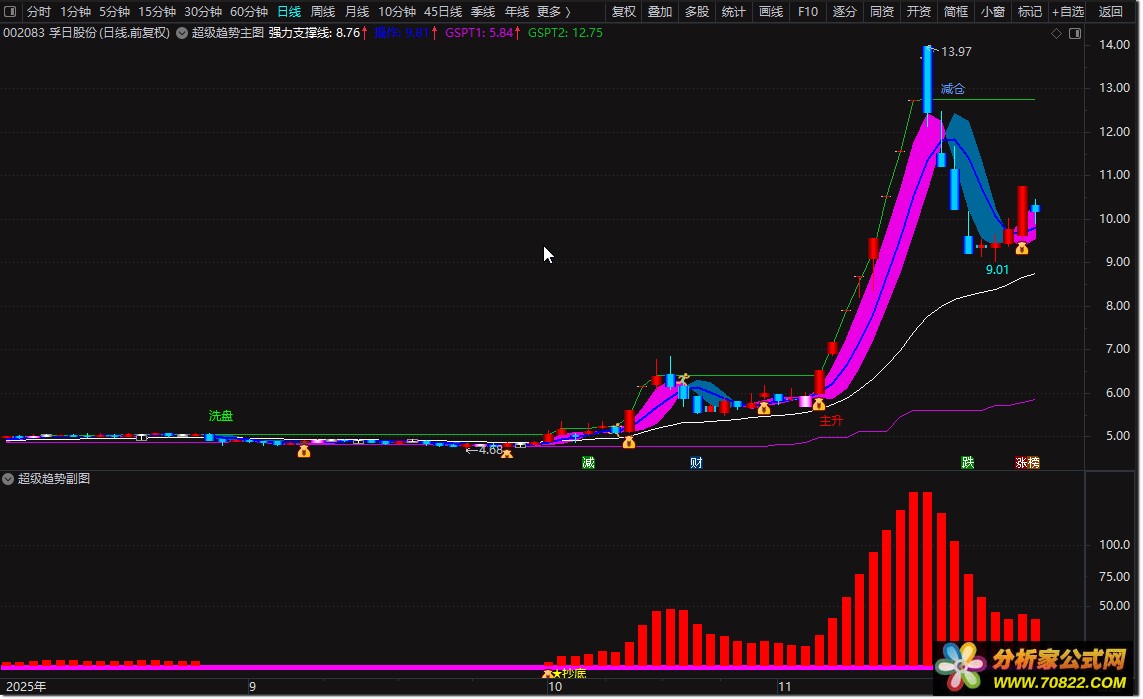The image size is (1143, 699).
Task: Click the panel layout icon at top-left
Action: click(x=10, y=12)
